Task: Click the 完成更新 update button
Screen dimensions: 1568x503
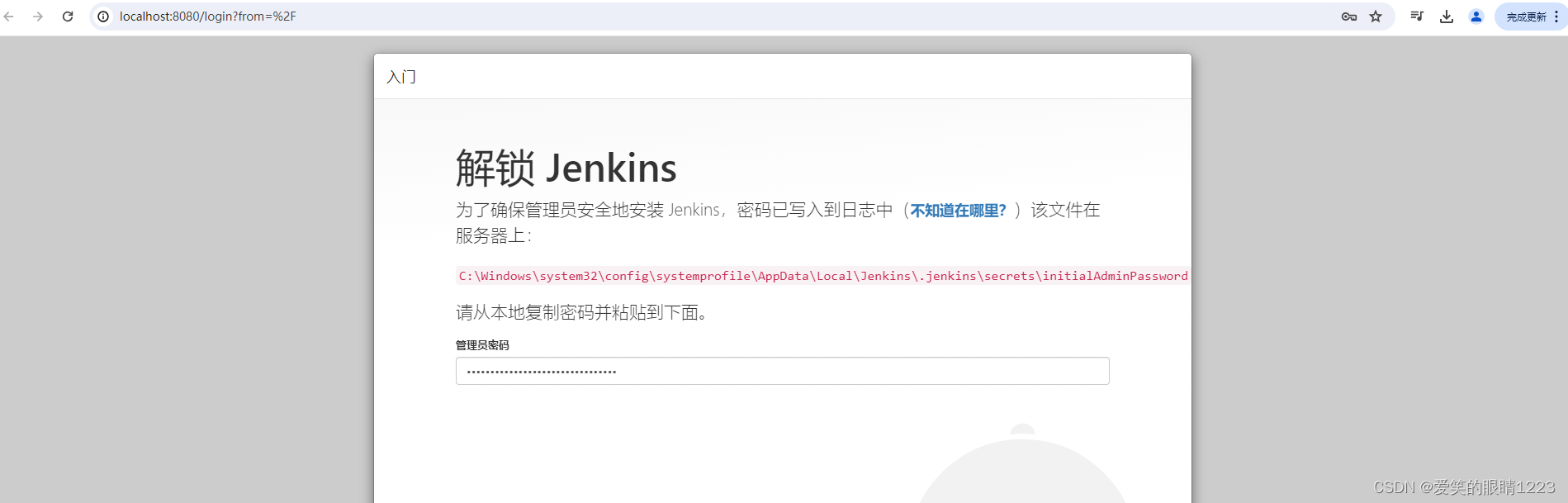Action: click(1526, 17)
